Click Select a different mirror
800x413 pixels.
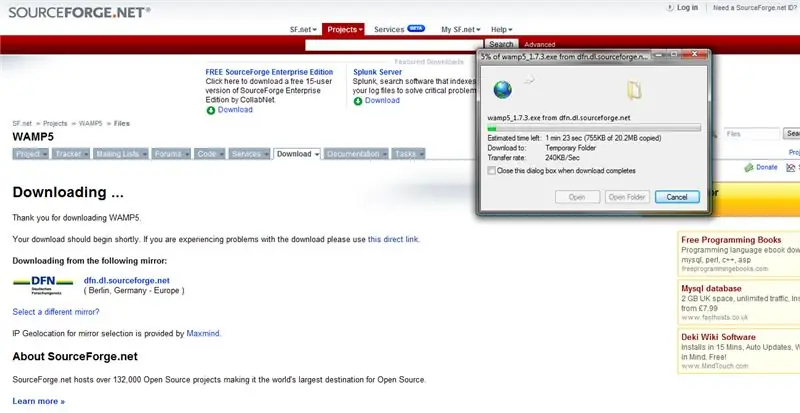point(56,312)
